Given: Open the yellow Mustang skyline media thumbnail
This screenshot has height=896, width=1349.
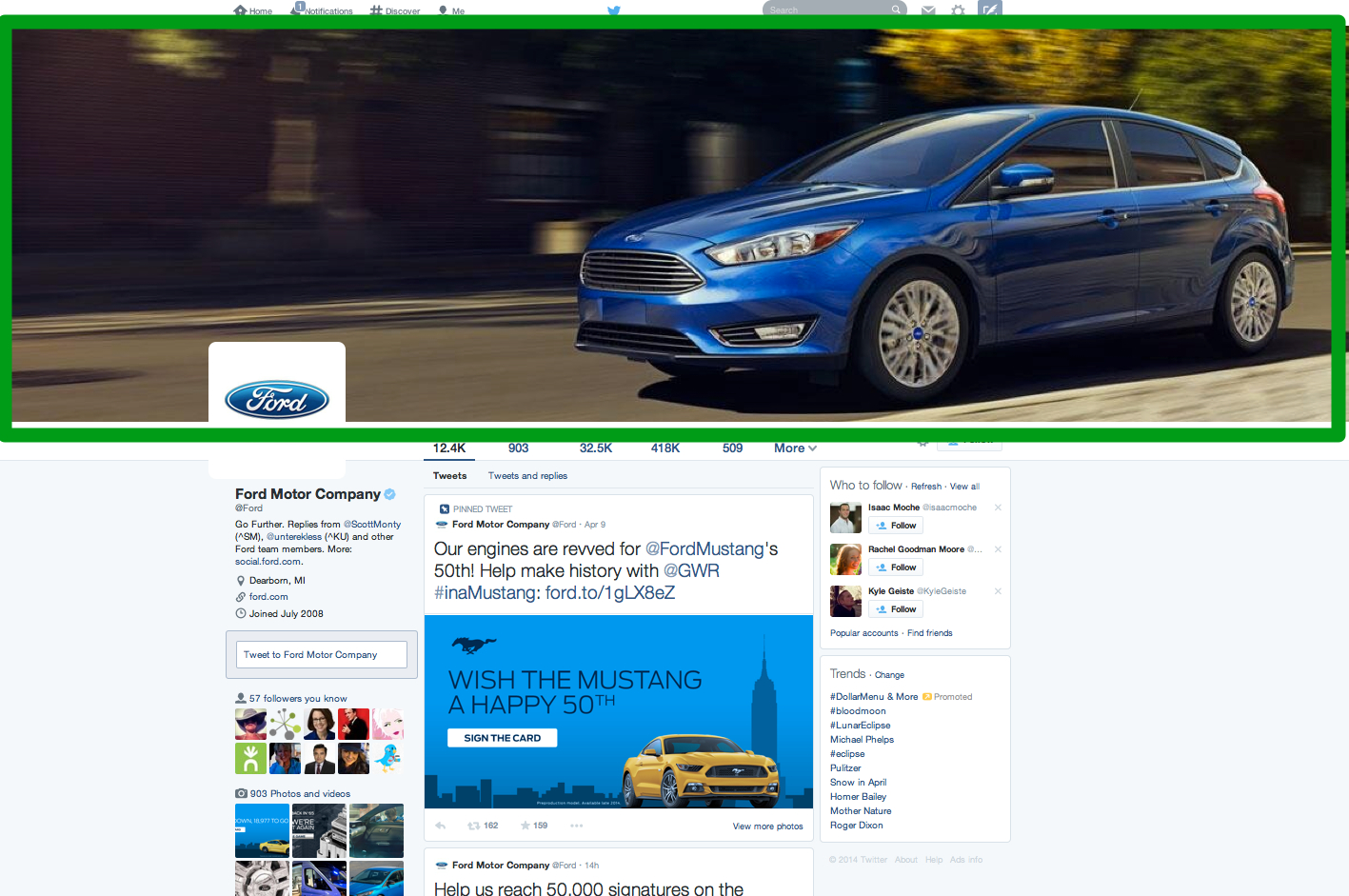Looking at the screenshot, I should pos(262,830).
